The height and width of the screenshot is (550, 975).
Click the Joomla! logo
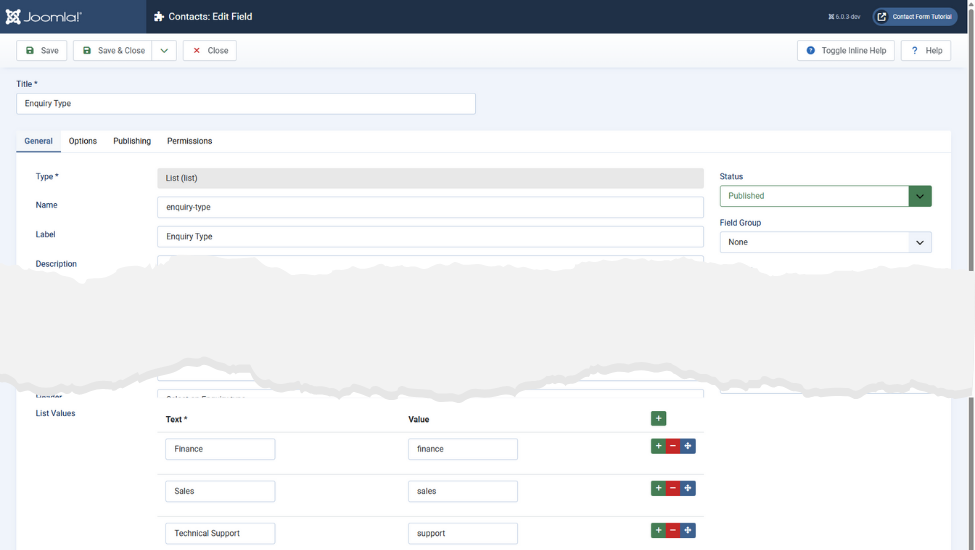pyautogui.click(x=44, y=17)
